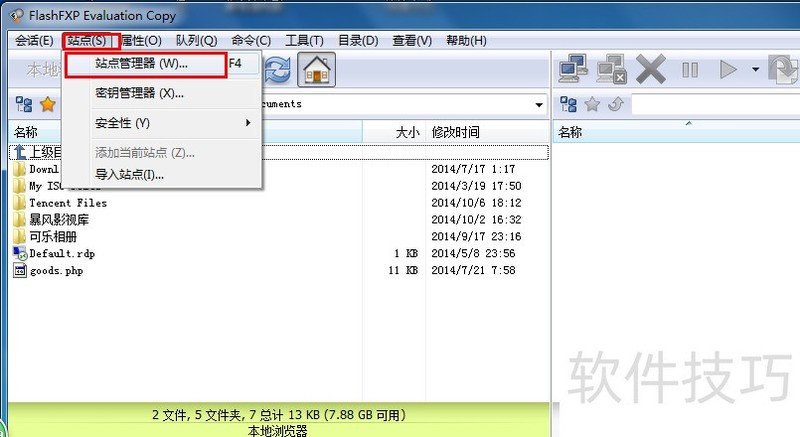Open the 属性(O) menu
This screenshot has height=437, width=800.
[x=141, y=41]
